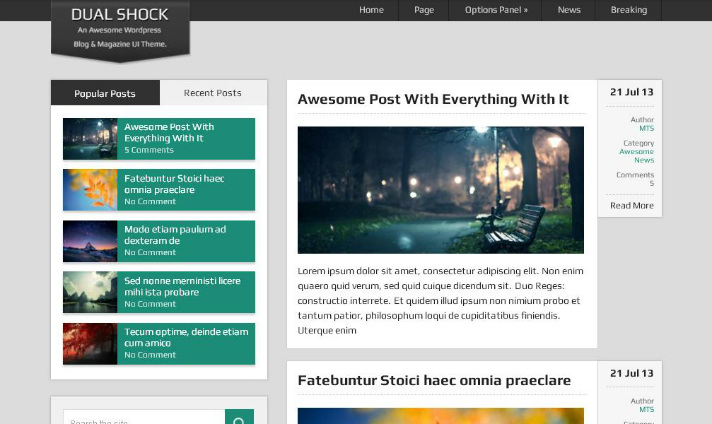Viewport: 712px width, 424px height.
Task: Click the 5 Comments text in sidebar
Action: click(x=149, y=150)
